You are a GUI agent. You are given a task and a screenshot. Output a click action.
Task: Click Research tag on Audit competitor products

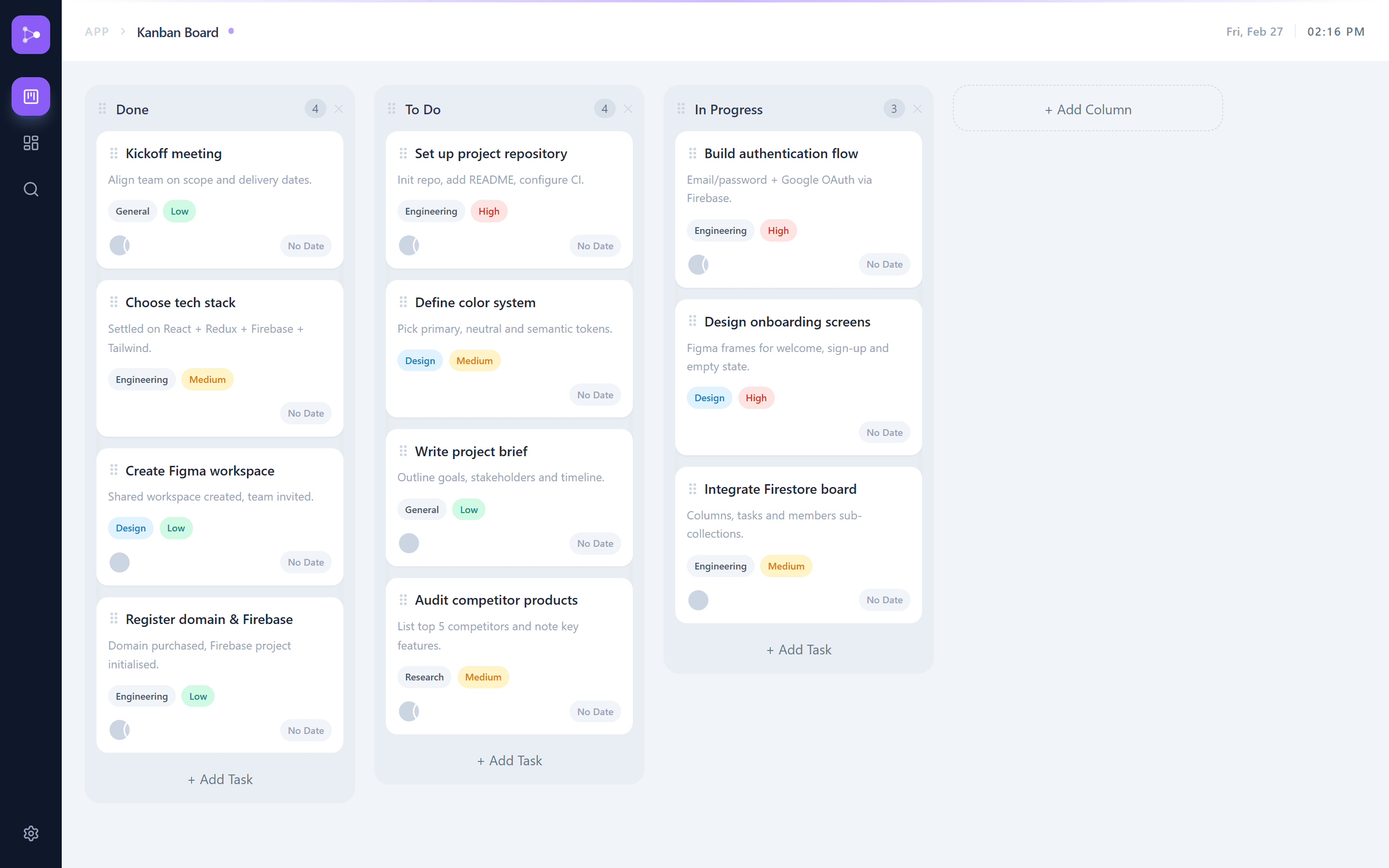point(424,677)
